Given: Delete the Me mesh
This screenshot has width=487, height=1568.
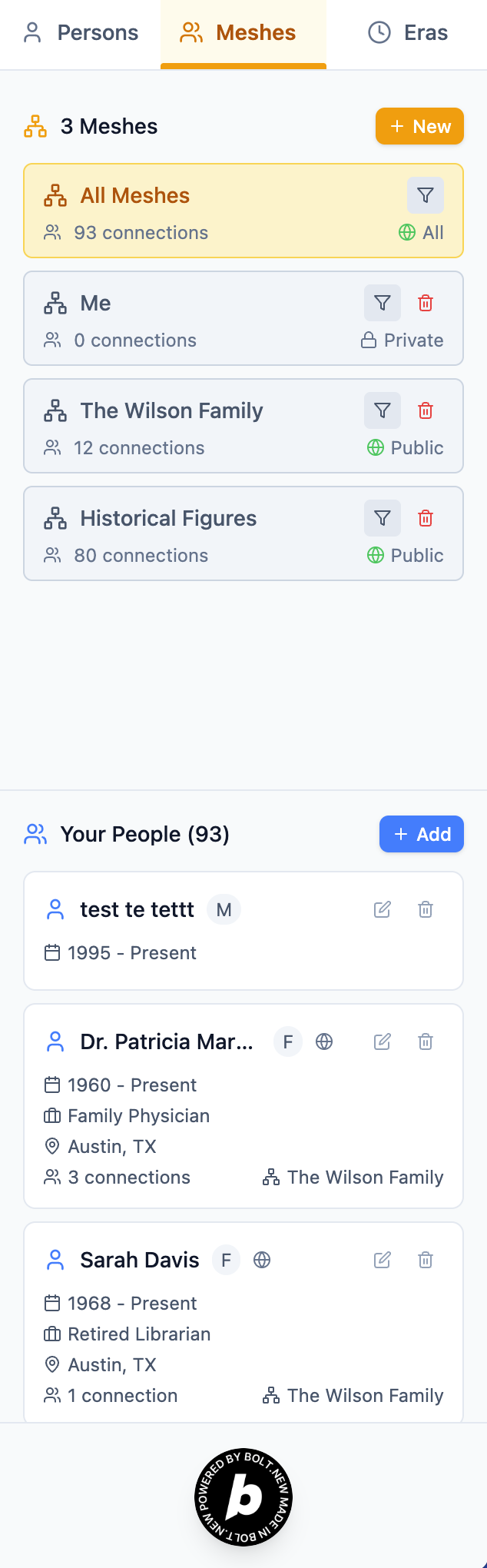Looking at the screenshot, I should (426, 304).
